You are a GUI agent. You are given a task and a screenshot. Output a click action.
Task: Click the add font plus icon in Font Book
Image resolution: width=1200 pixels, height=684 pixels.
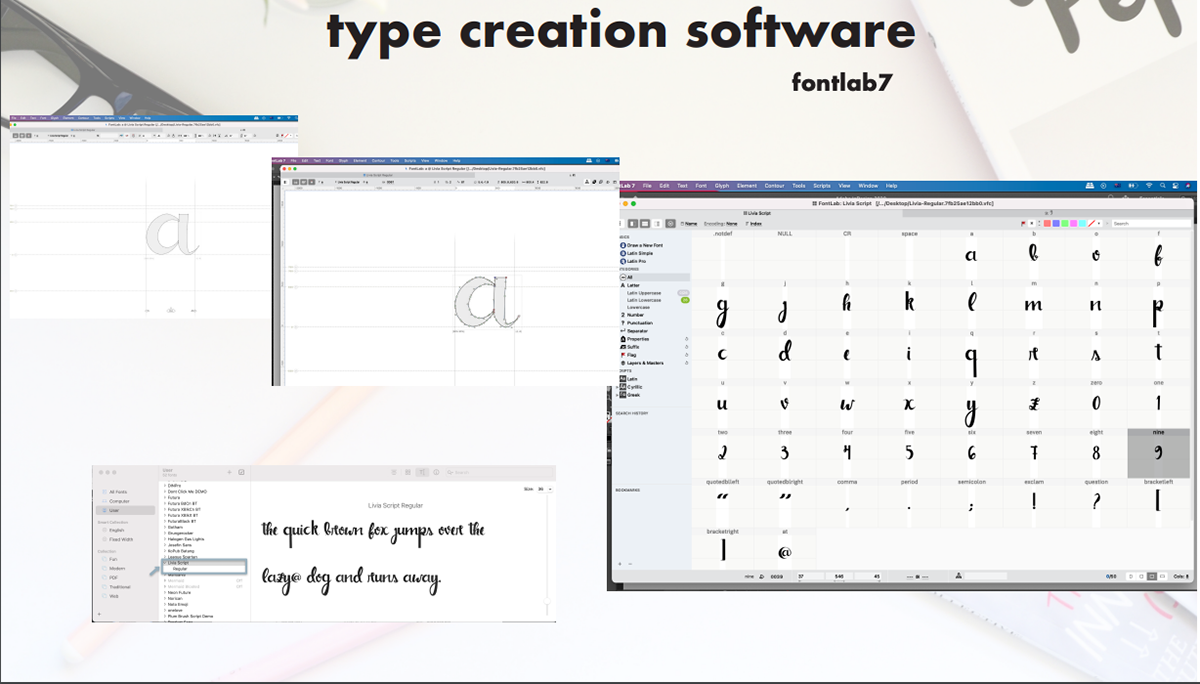229,472
